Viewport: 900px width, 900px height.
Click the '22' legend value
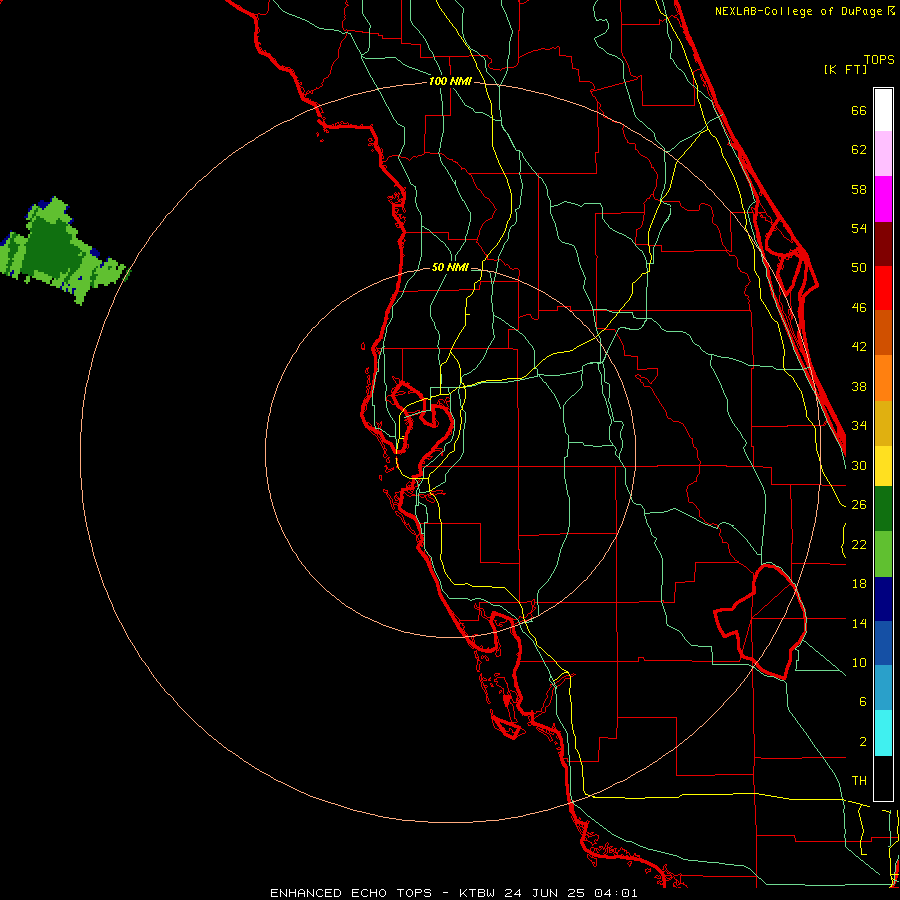click(x=859, y=545)
